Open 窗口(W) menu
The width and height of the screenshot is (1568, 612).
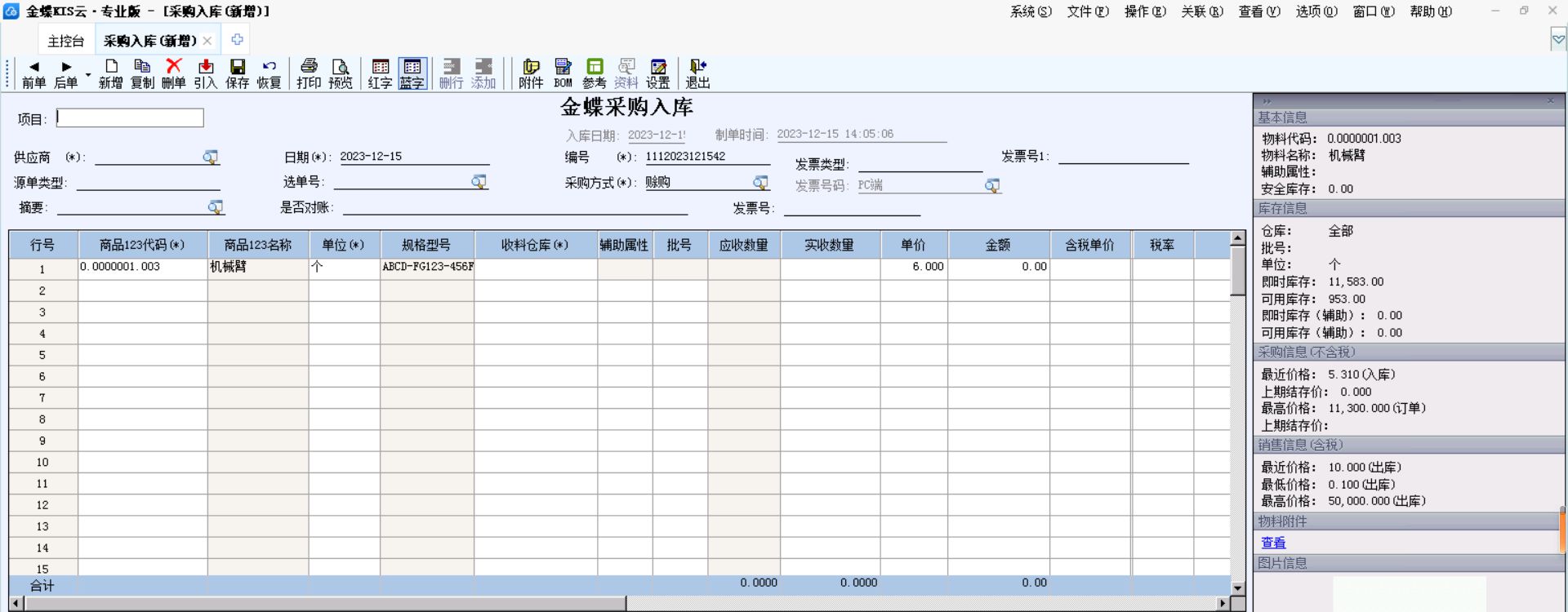(1374, 11)
